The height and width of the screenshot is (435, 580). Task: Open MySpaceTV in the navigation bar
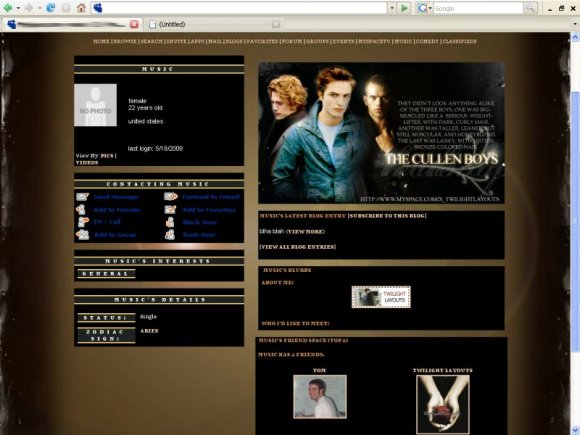[374, 41]
